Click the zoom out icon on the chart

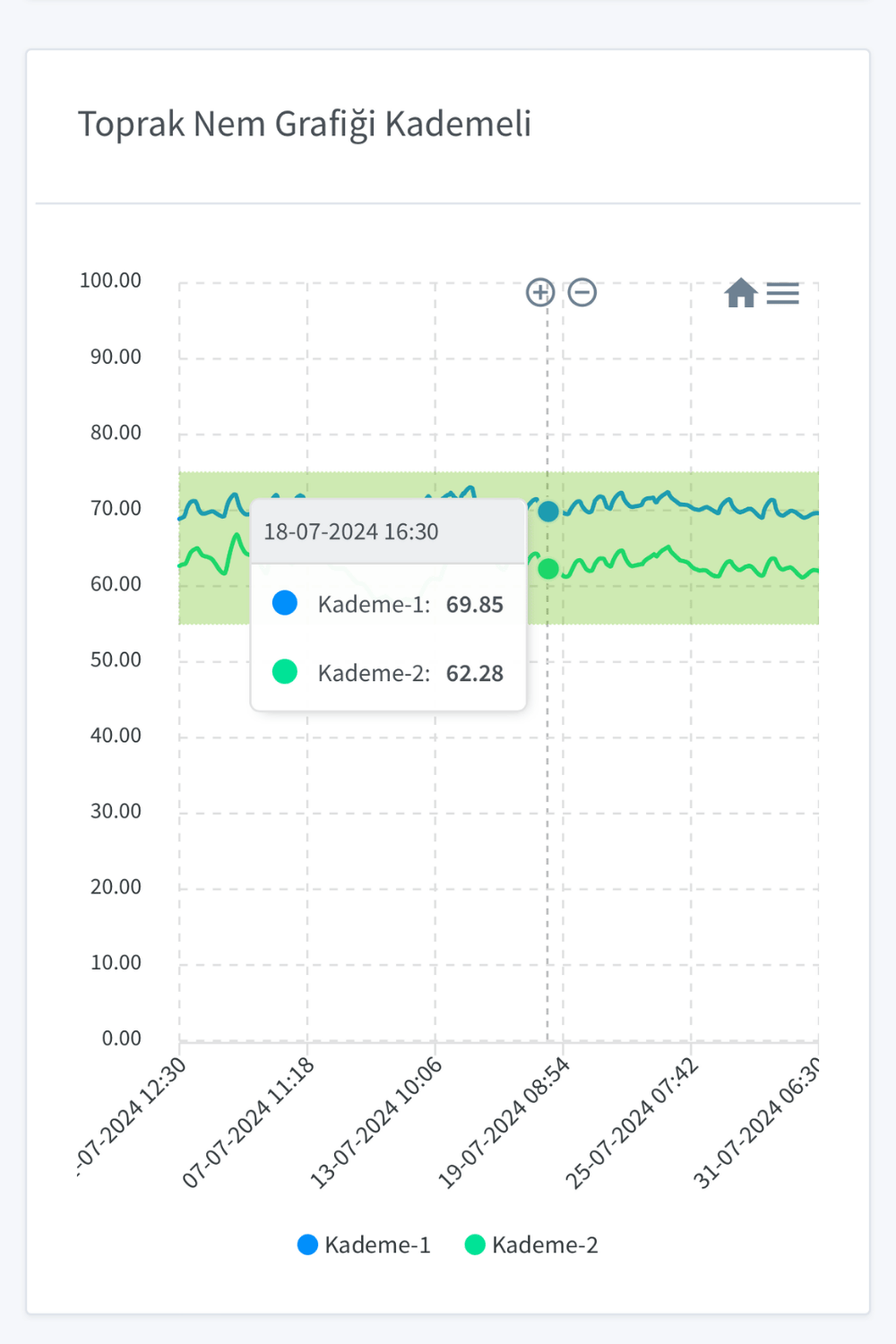(x=582, y=293)
